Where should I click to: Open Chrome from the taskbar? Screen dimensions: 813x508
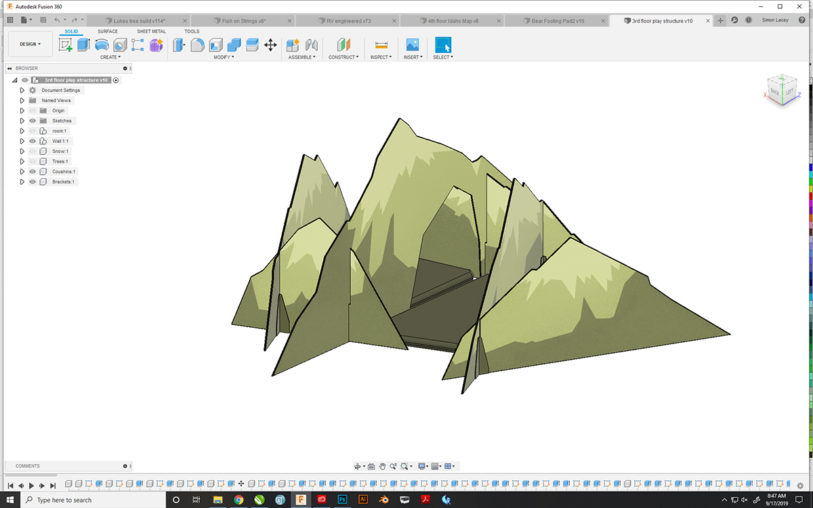239,500
